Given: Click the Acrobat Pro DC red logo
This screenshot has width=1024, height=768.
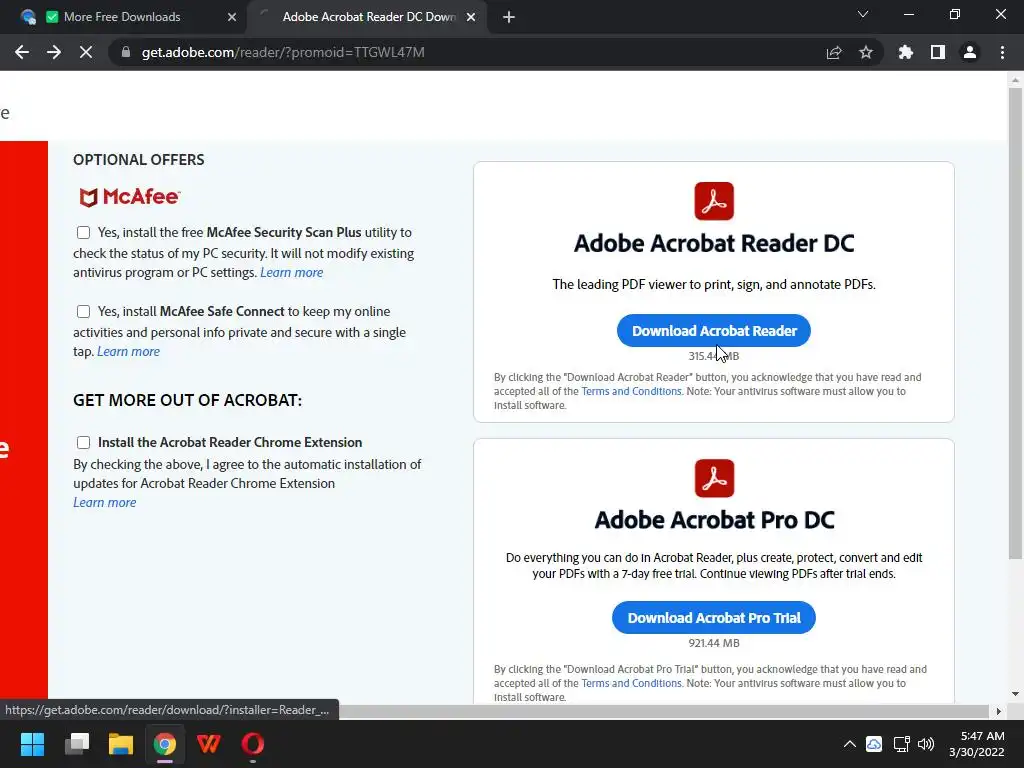Looking at the screenshot, I should [714, 478].
